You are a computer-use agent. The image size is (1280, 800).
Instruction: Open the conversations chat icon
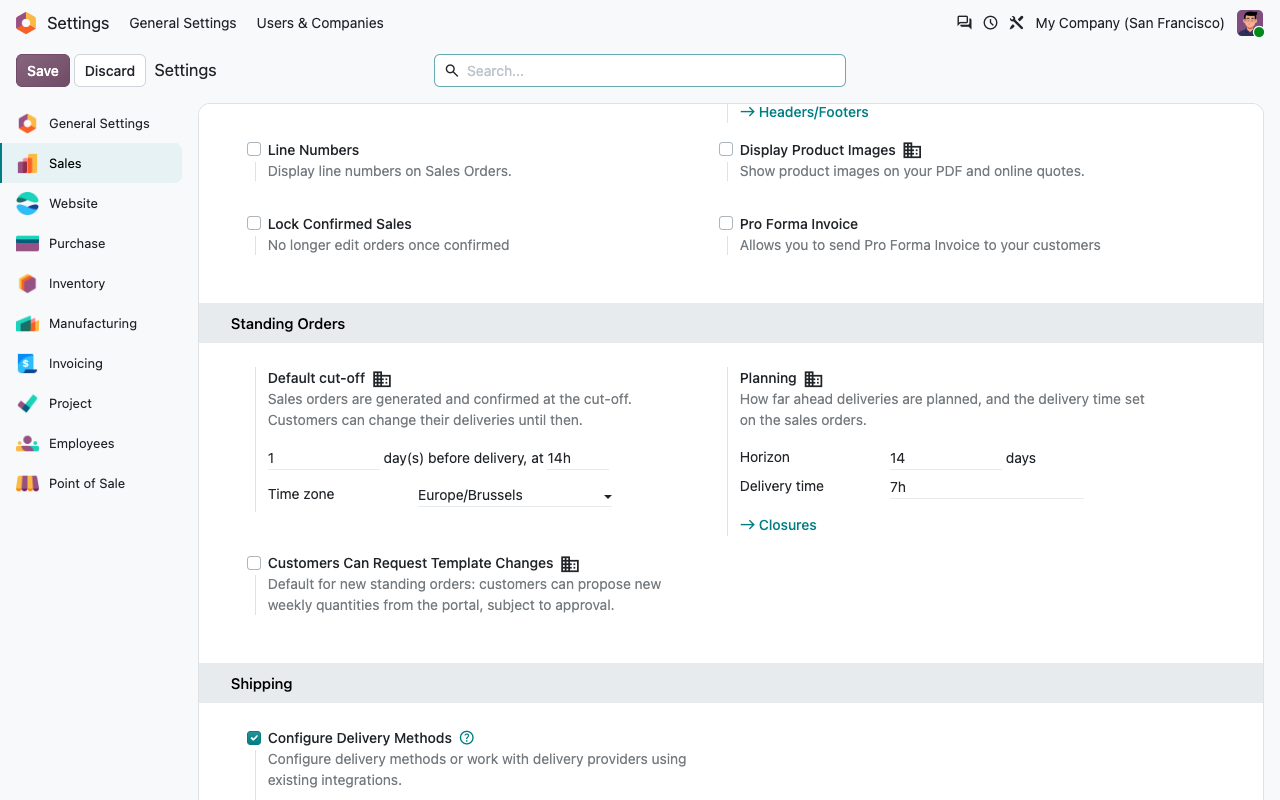click(x=964, y=23)
